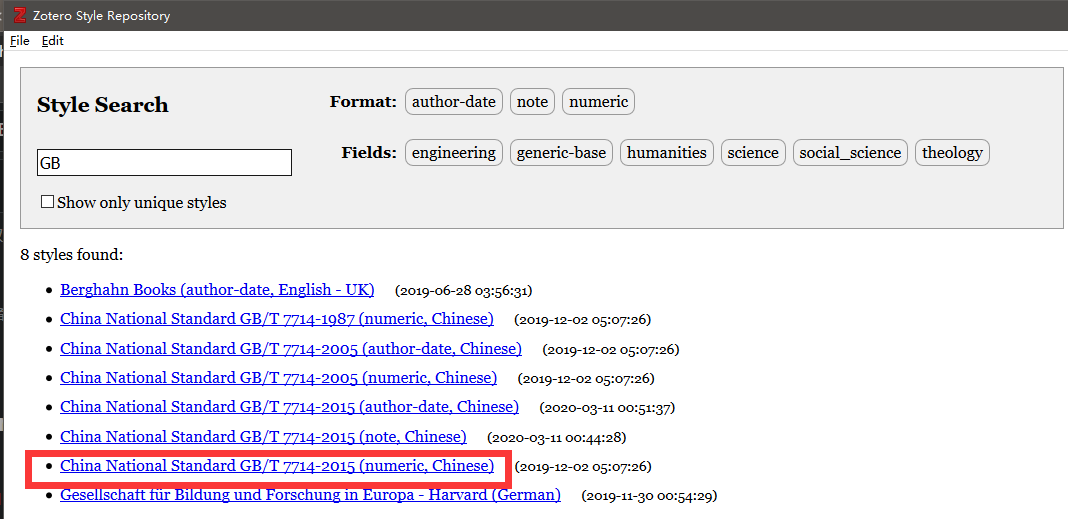Filter by humanities field
This screenshot has width=1068, height=519.
(x=667, y=153)
